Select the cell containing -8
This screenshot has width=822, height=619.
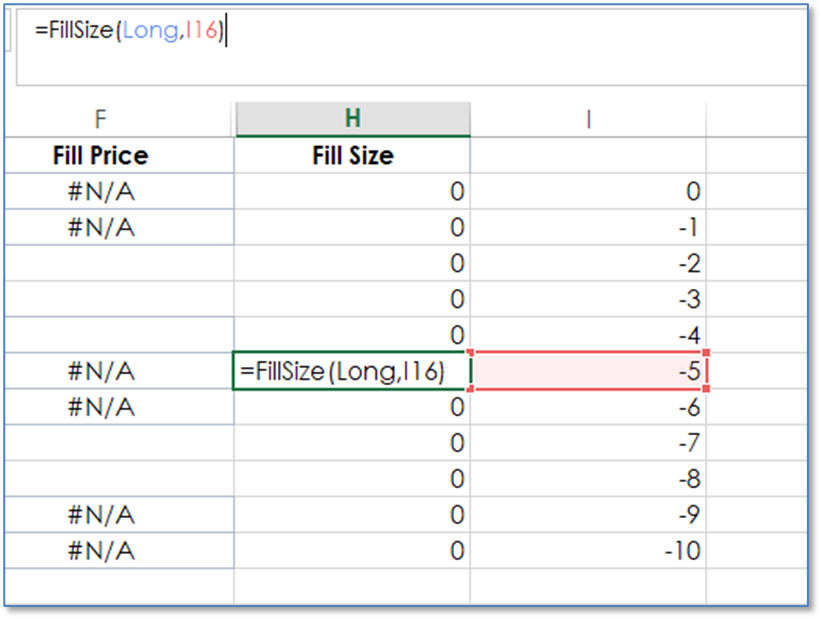588,479
